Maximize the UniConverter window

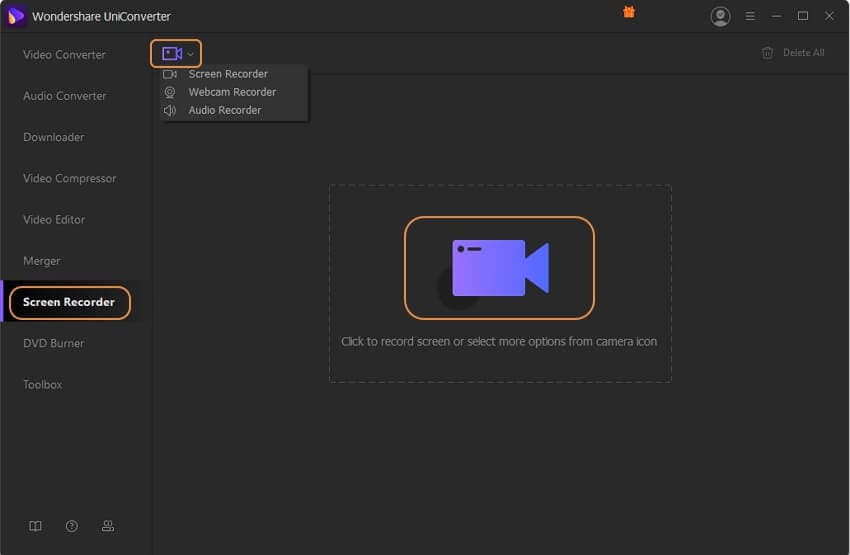803,16
